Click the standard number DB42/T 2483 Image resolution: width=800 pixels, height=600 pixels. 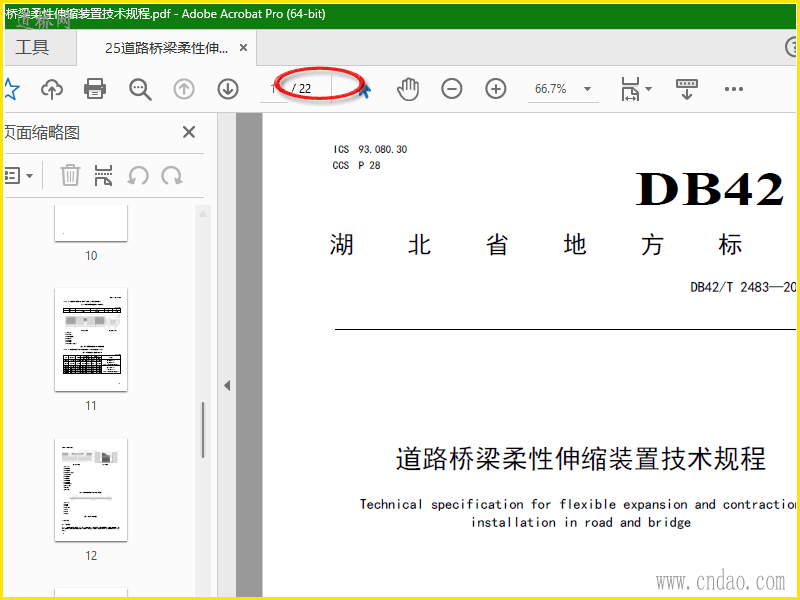[742, 287]
